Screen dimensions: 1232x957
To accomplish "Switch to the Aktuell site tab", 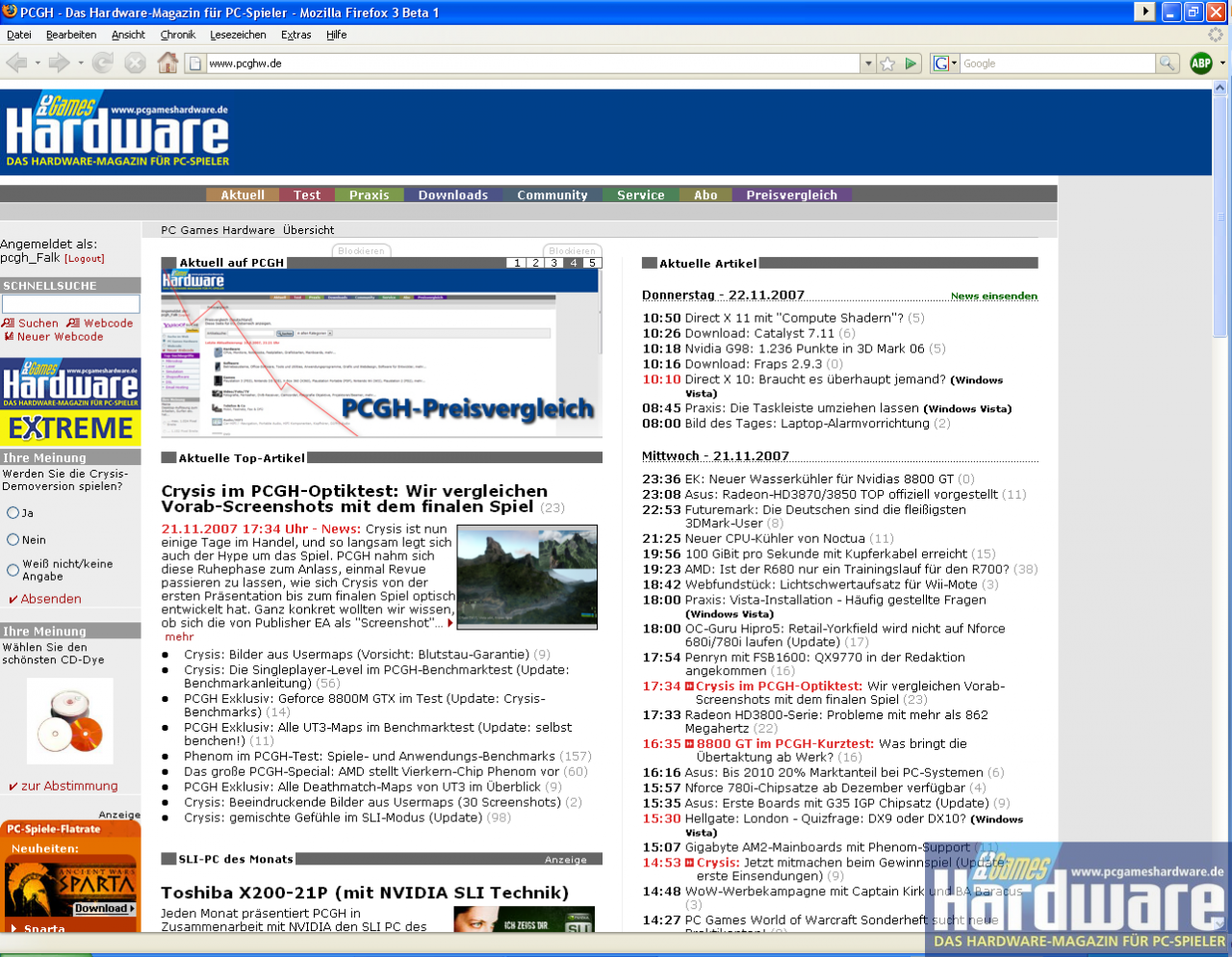I will pos(243,194).
